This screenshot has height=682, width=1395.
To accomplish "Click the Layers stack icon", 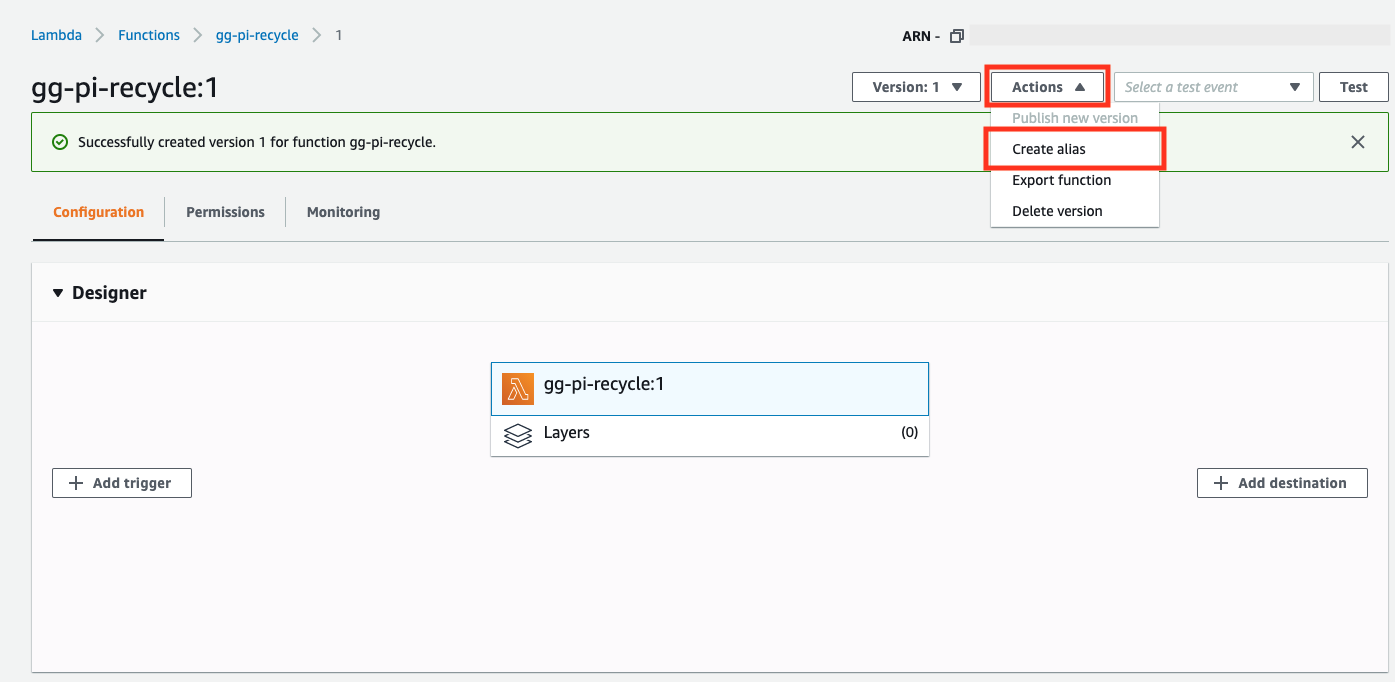I will point(518,436).
